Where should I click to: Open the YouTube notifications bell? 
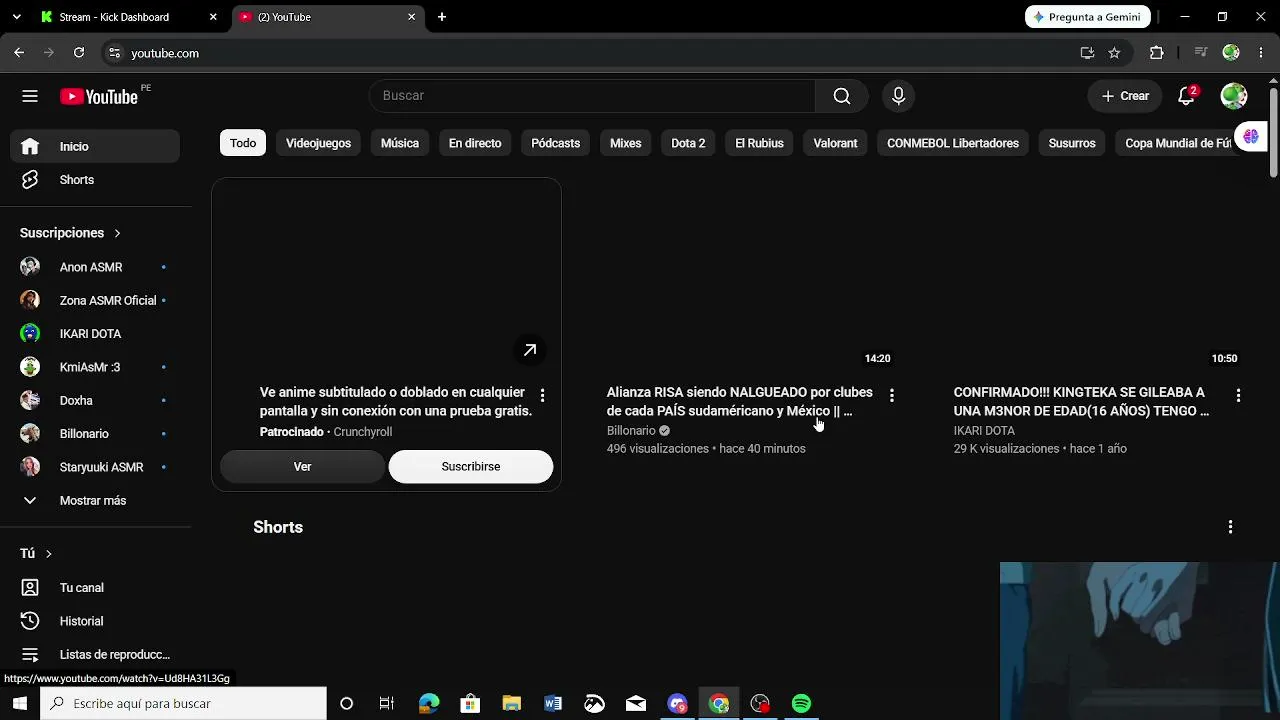coord(1187,96)
